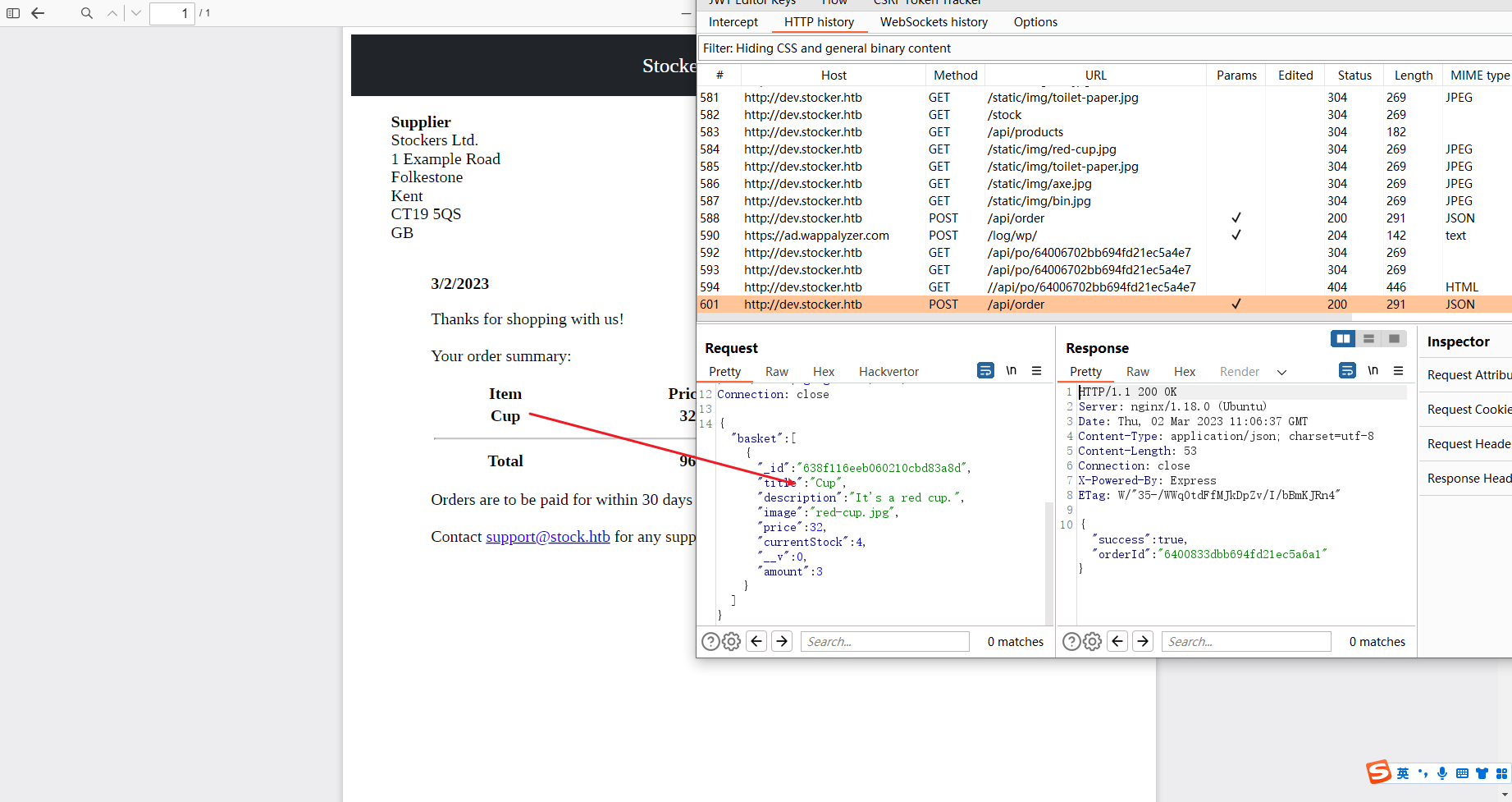The height and width of the screenshot is (802, 1512).
Task: Open help icon below Response pane
Action: [1071, 642]
